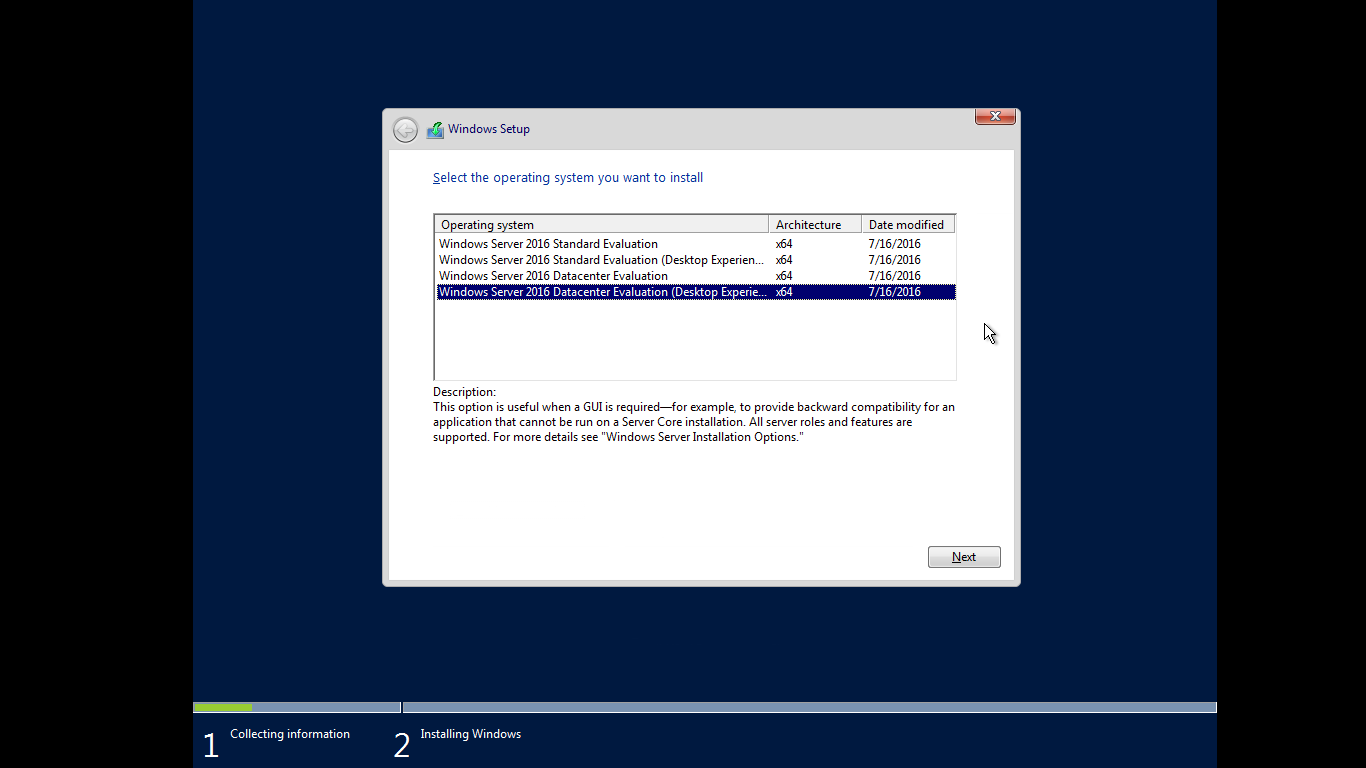
Task: Click the Installing Windows step label
Action: click(x=471, y=734)
